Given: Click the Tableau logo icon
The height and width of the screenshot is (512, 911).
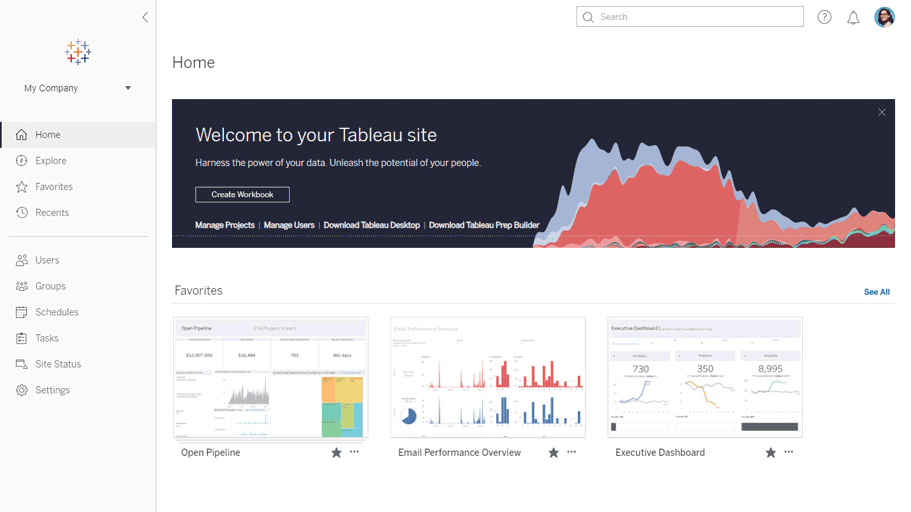Looking at the screenshot, I should pos(77,52).
